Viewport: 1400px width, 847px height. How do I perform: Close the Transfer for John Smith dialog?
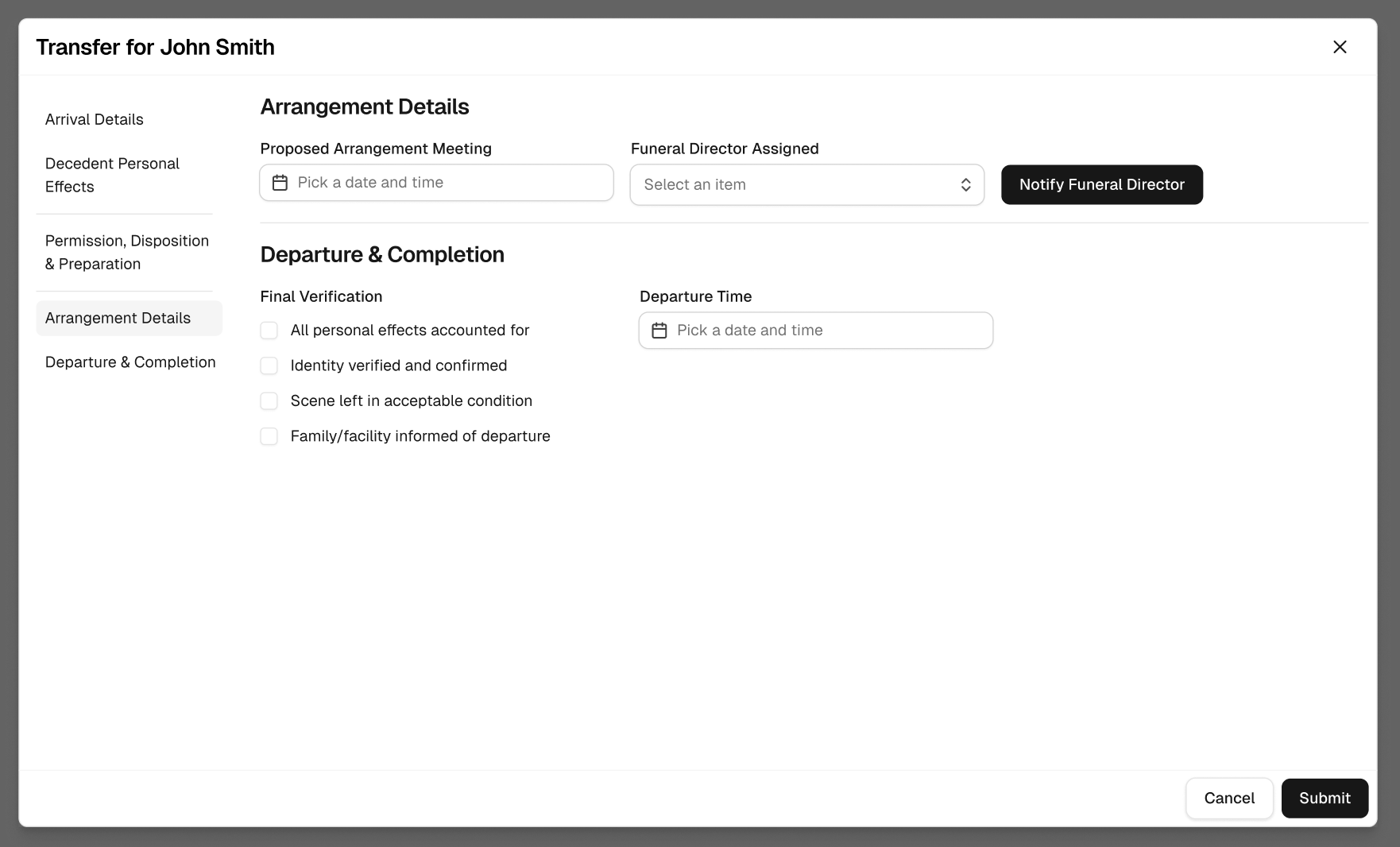(1340, 47)
